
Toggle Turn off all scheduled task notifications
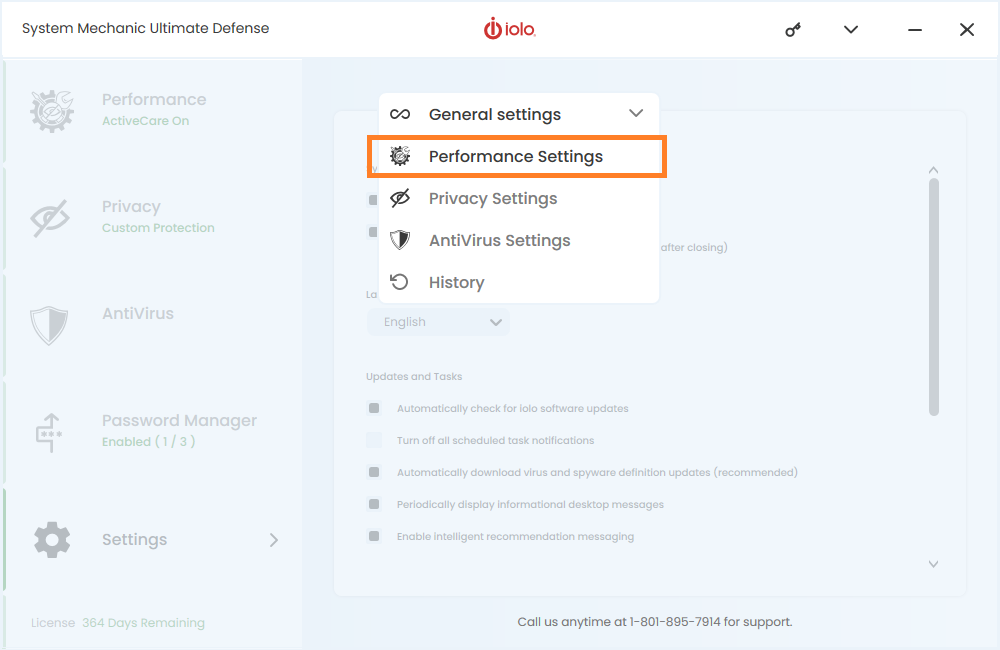pos(374,440)
